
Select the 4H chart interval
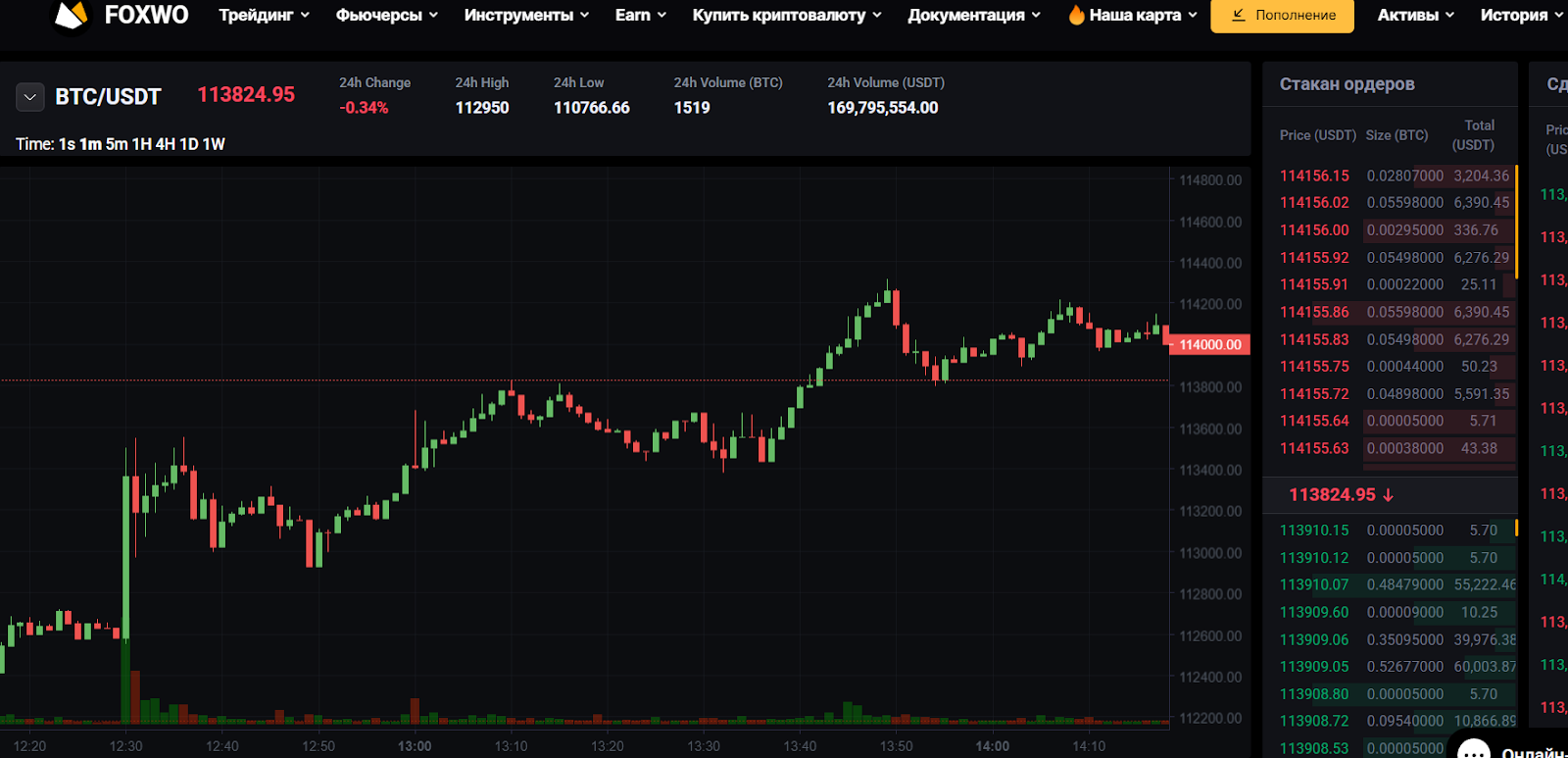tap(165, 144)
